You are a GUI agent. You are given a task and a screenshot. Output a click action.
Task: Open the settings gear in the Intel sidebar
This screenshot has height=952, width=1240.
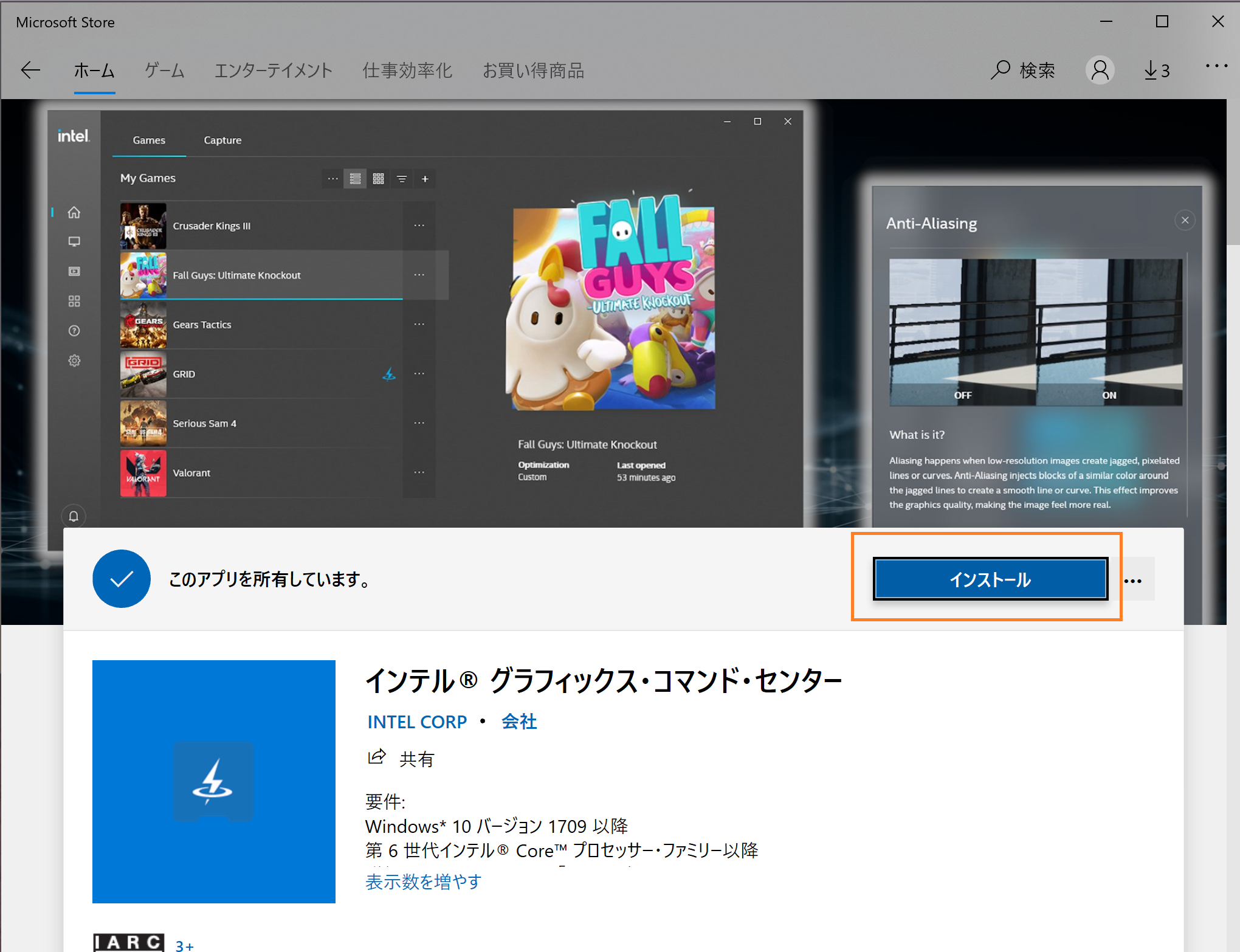(74, 360)
